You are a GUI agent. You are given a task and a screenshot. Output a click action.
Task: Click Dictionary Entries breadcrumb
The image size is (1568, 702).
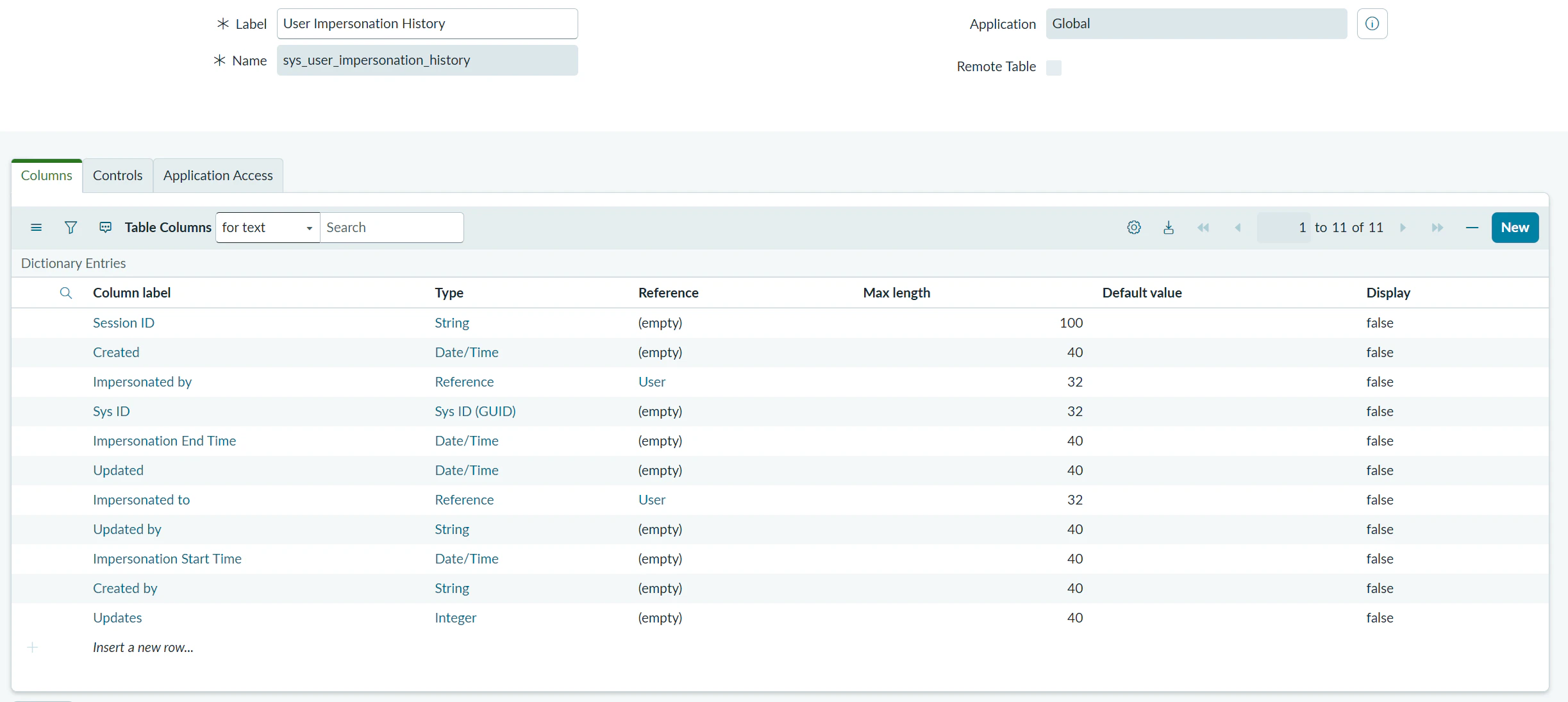(73, 263)
